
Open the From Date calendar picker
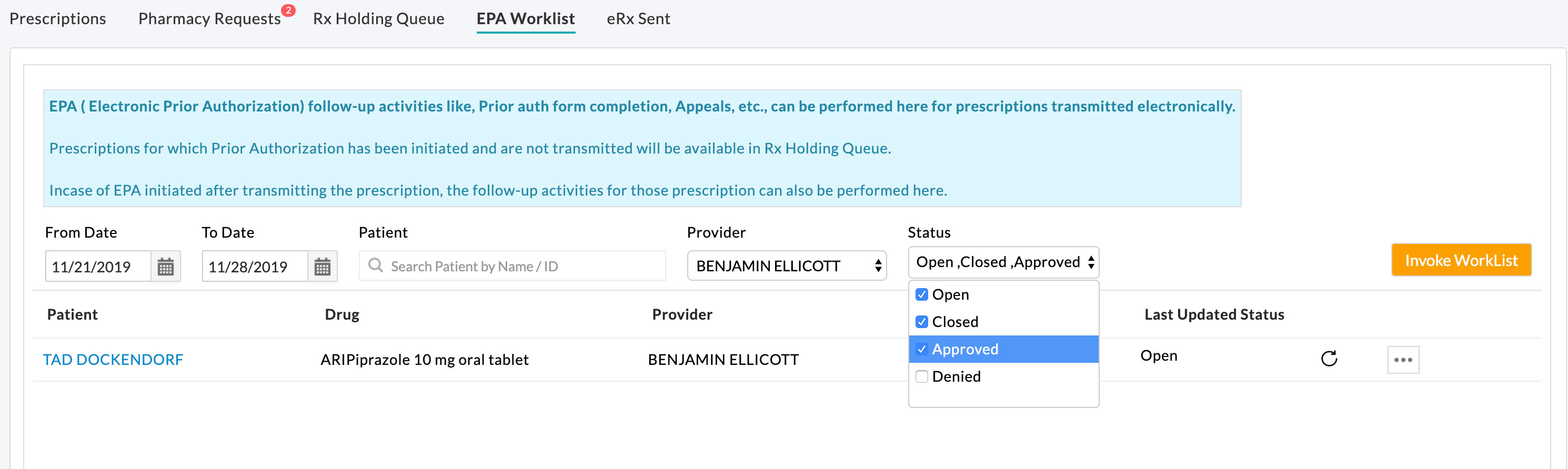coord(166,267)
